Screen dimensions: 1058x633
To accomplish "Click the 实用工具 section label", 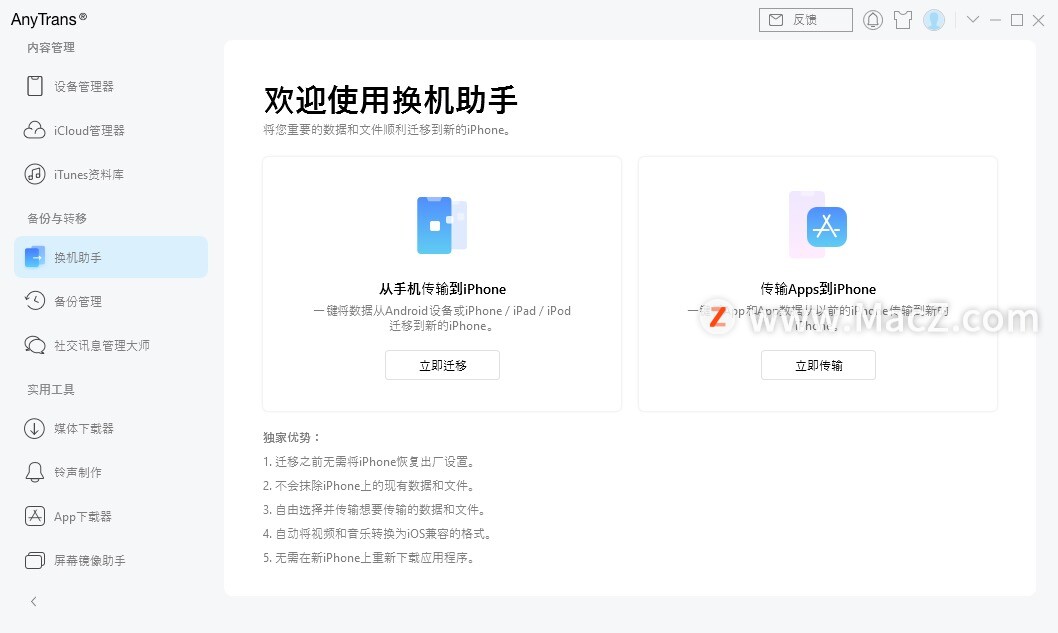I will click(x=51, y=389).
